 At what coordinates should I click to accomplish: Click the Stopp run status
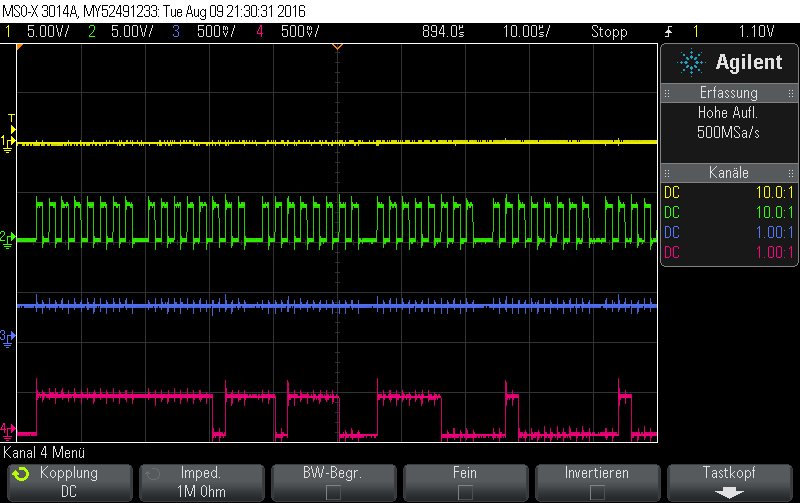[x=609, y=32]
